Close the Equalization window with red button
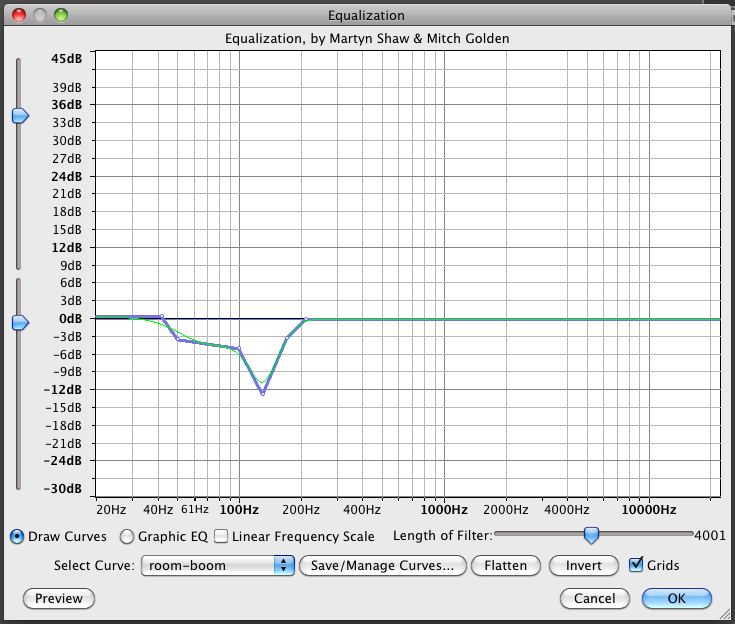The height and width of the screenshot is (624, 735). (19, 15)
